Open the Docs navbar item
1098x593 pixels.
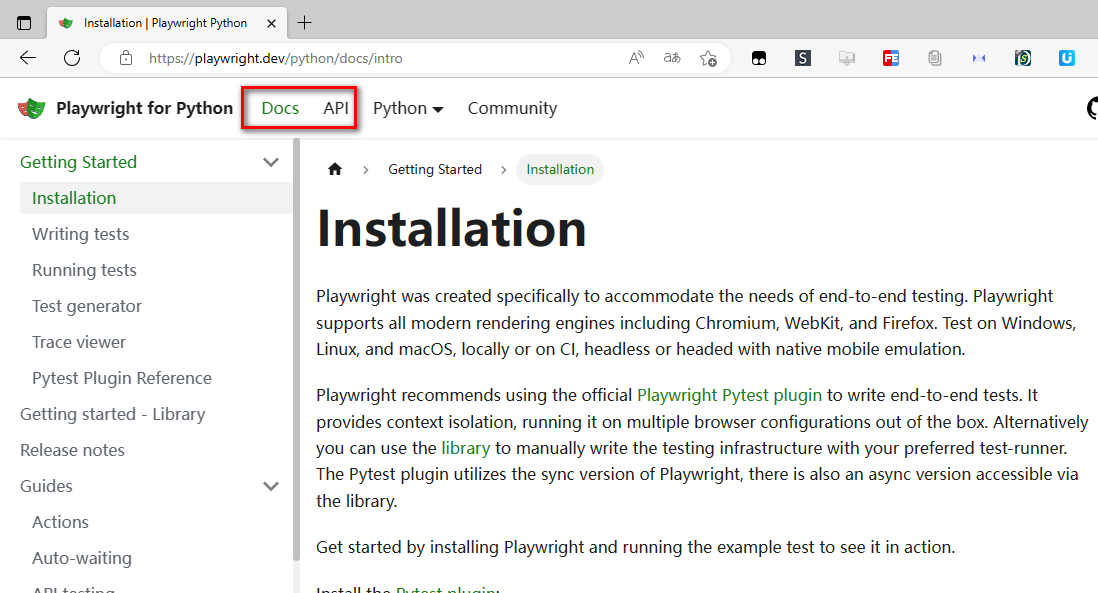(x=280, y=109)
